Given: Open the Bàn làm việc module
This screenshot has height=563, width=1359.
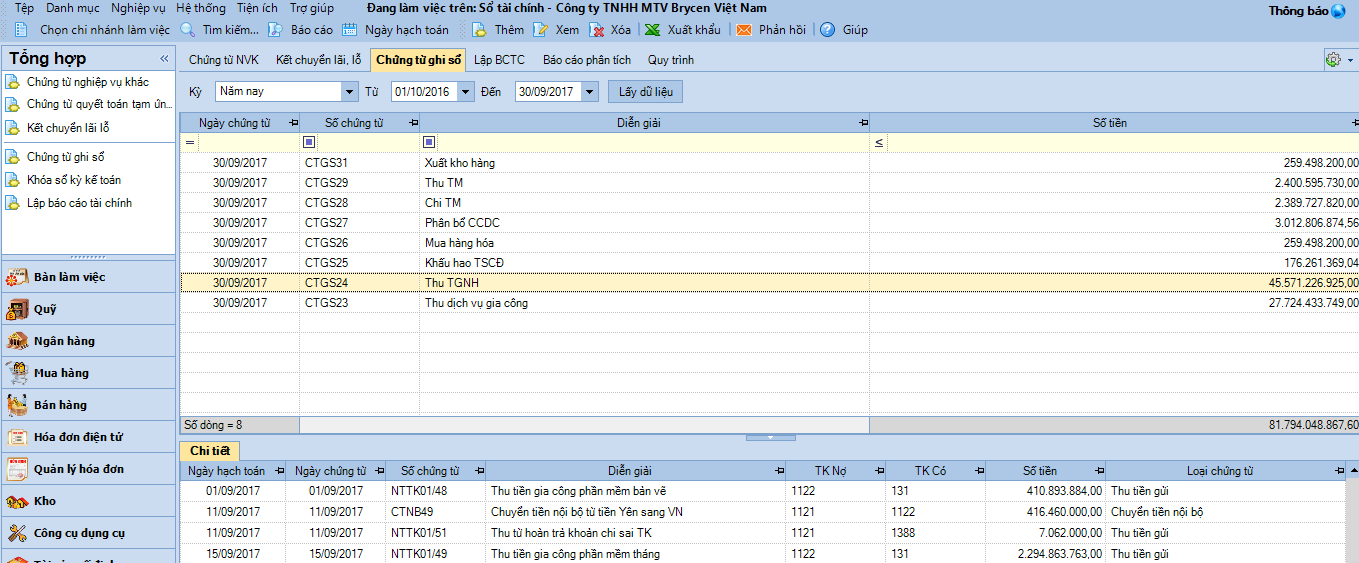Looking at the screenshot, I should tap(88, 277).
